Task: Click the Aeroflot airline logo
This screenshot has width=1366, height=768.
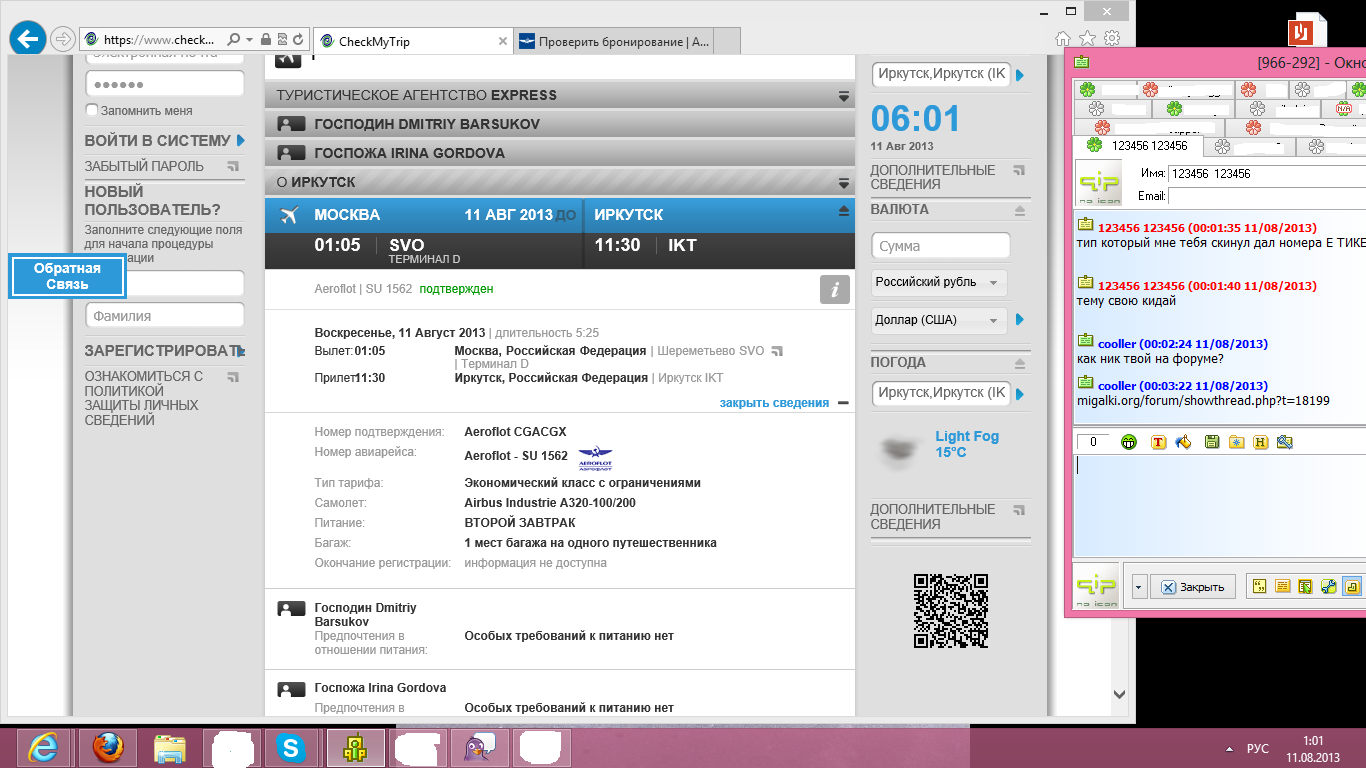Action: coord(595,457)
